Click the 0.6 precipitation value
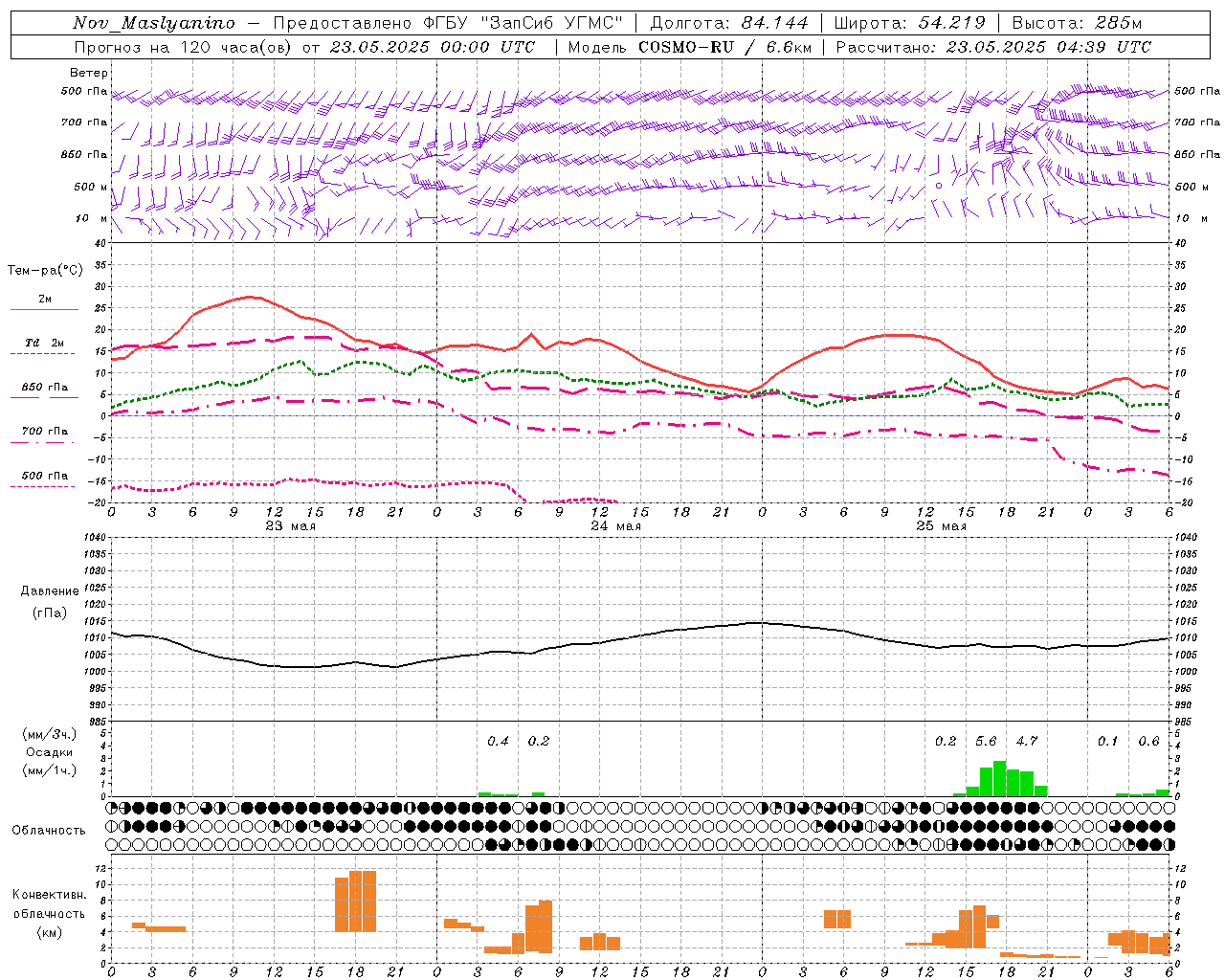The height and width of the screenshot is (980, 1225). (x=1148, y=742)
